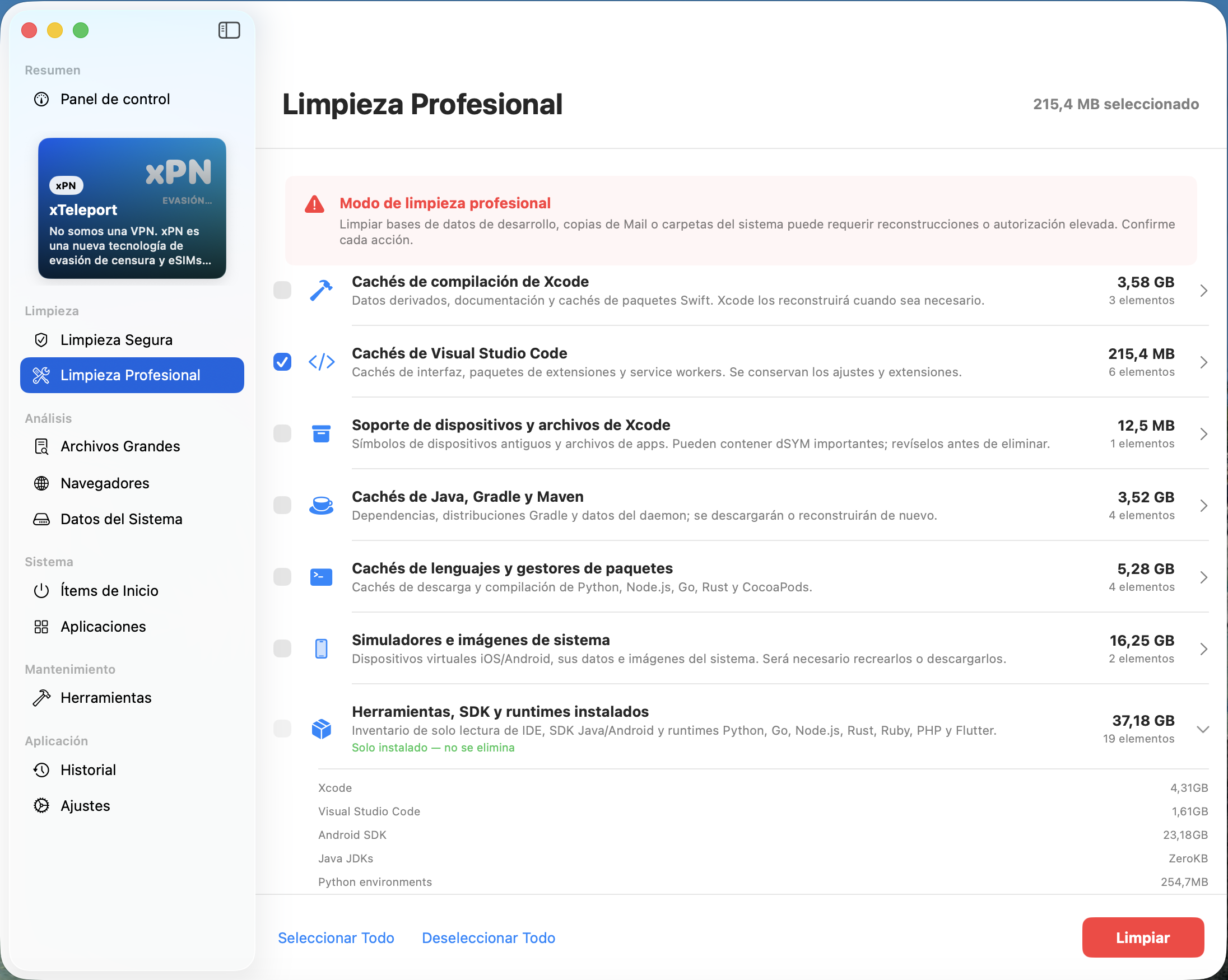Click the Navegadores globe icon
This screenshot has width=1228, height=980.
click(x=41, y=483)
